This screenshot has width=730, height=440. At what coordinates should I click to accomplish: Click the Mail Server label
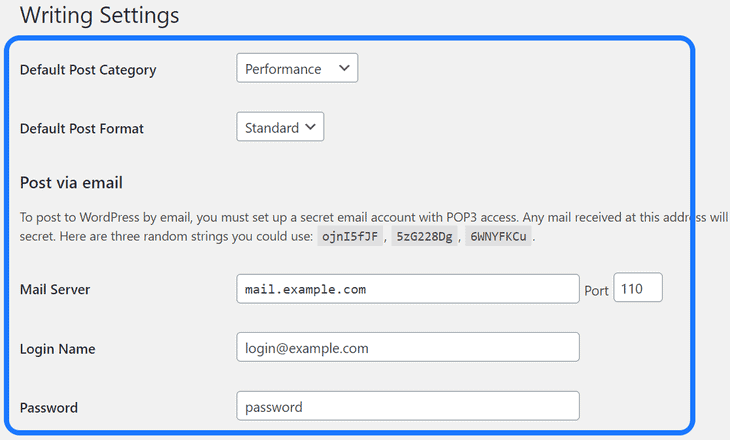point(56,290)
